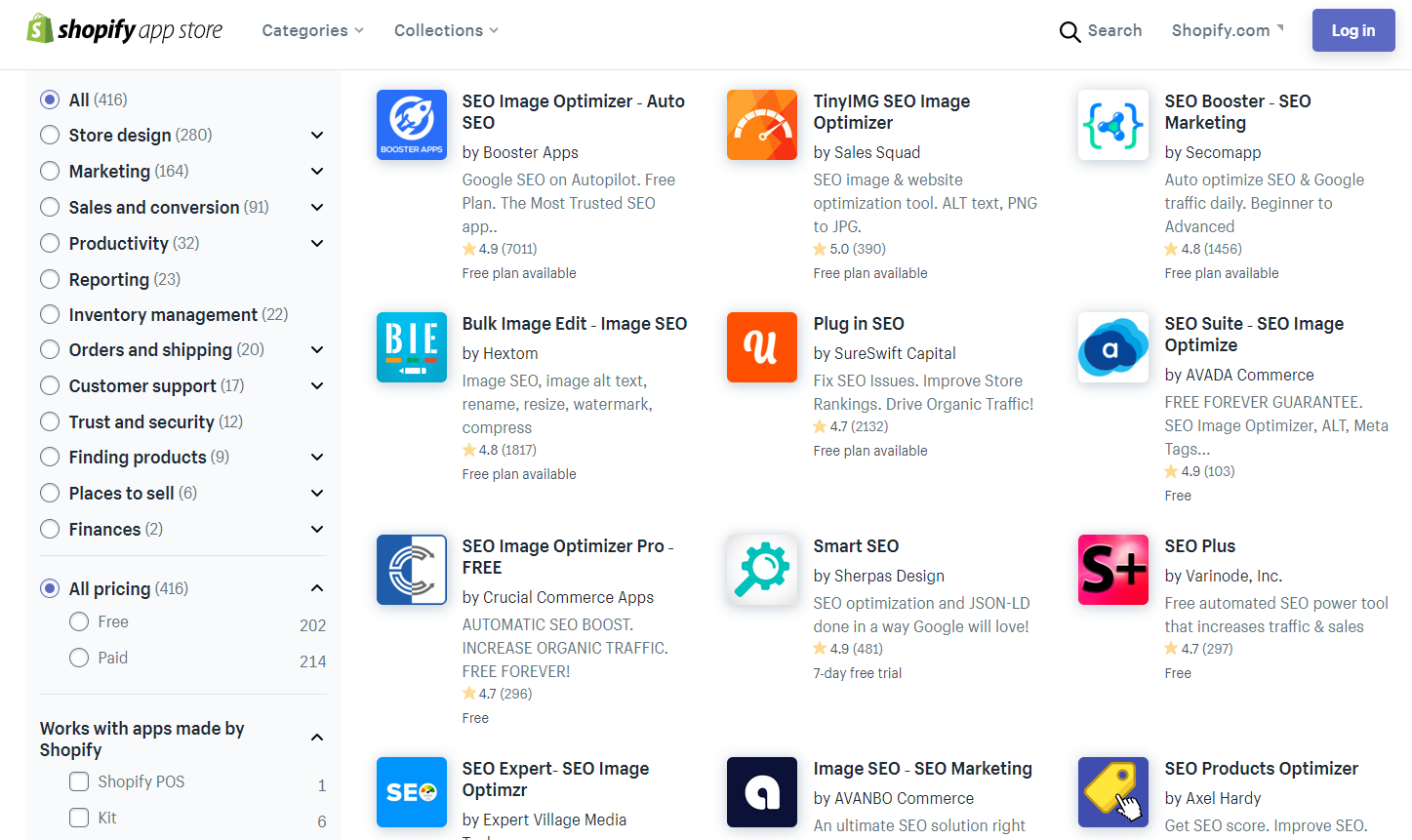Select Orders and shipping filter
1412x840 pixels.
[50, 349]
